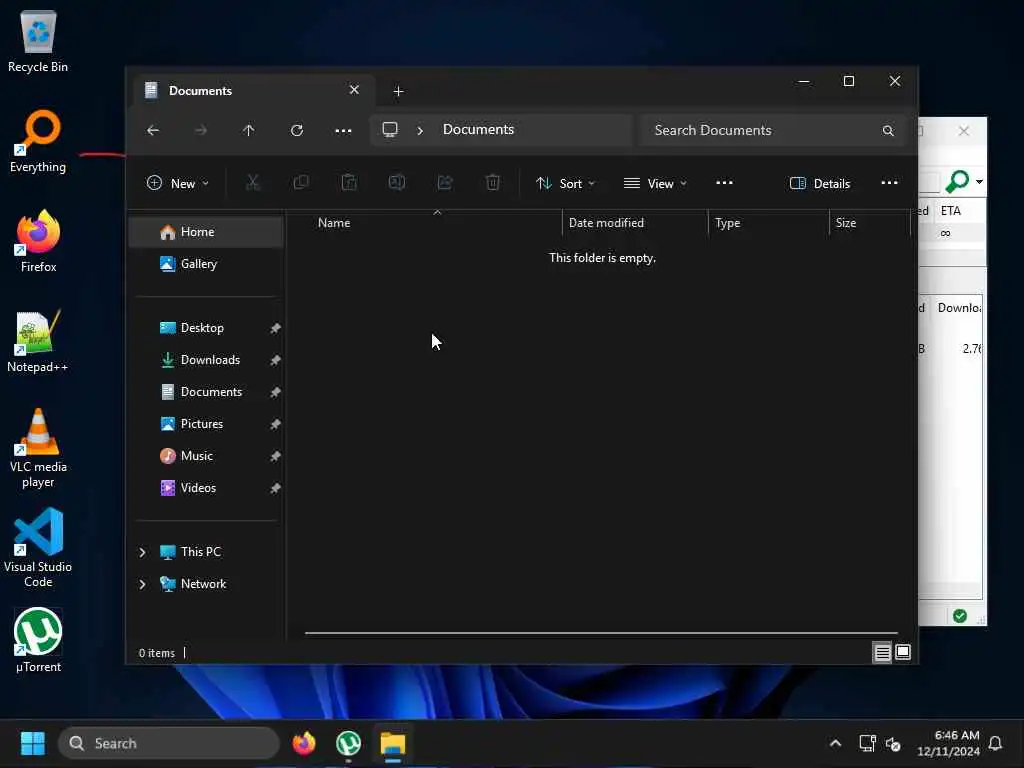
Task: Open the Windows Start menu
Action: (x=33, y=743)
